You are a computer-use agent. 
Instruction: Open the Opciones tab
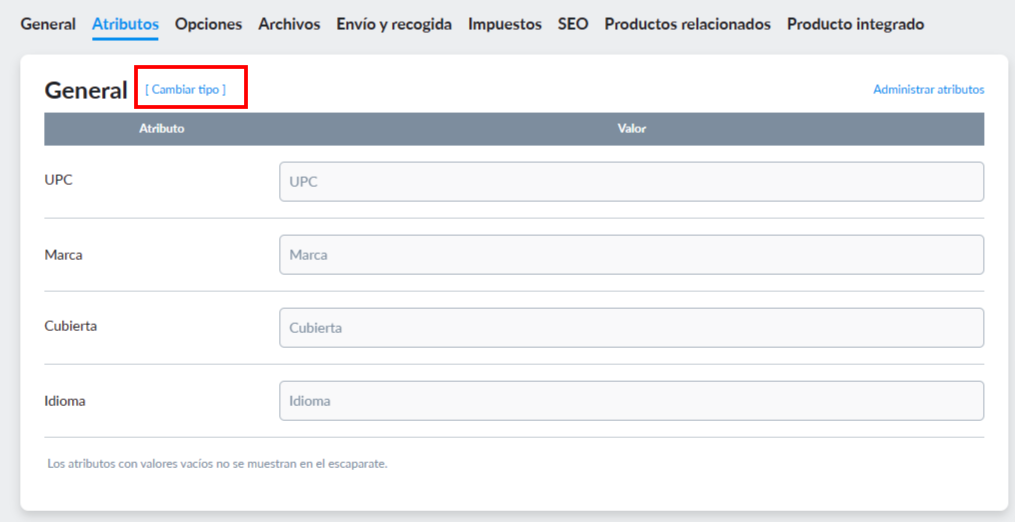tap(208, 25)
